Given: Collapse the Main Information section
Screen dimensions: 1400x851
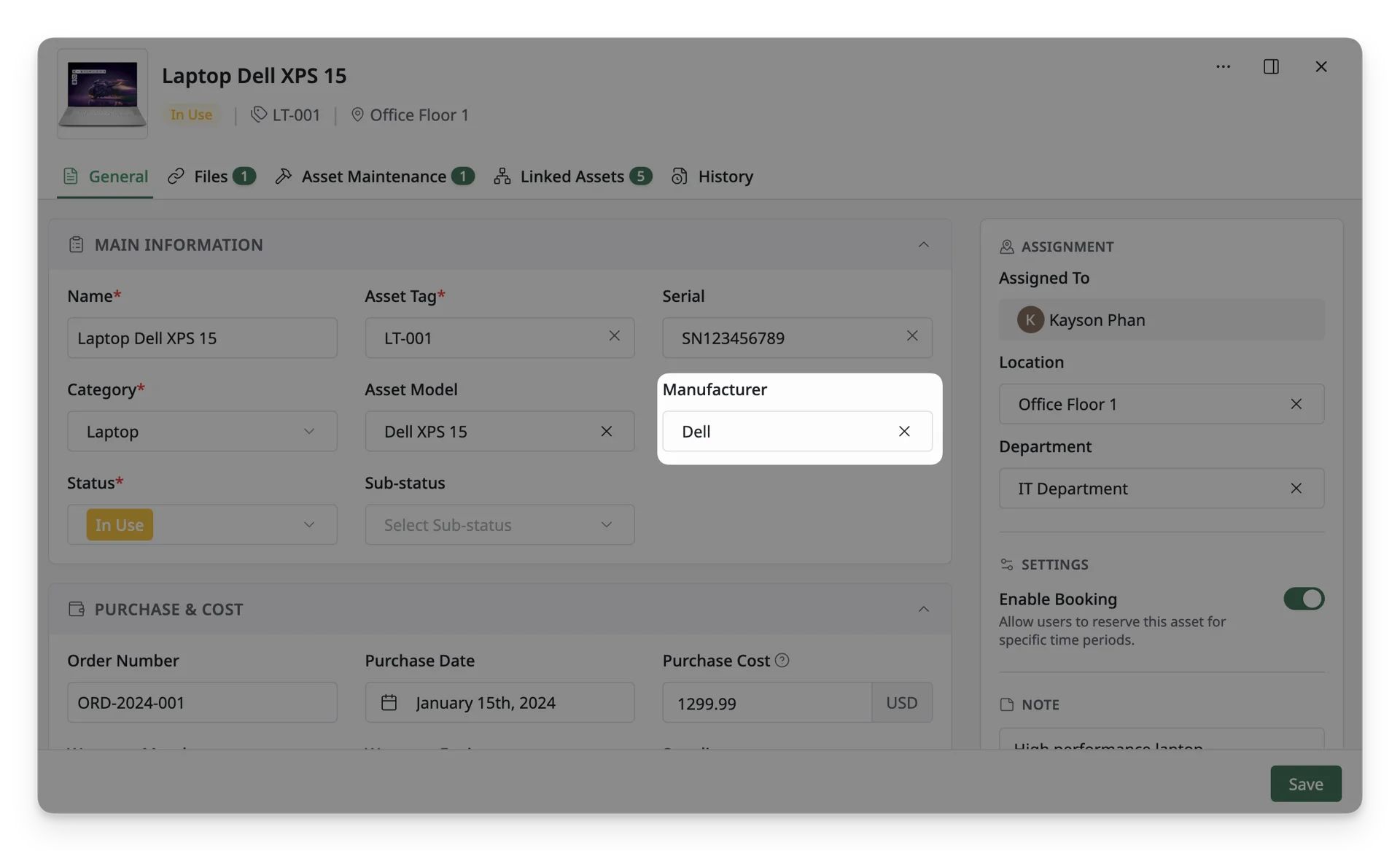Looking at the screenshot, I should pyautogui.click(x=923, y=244).
